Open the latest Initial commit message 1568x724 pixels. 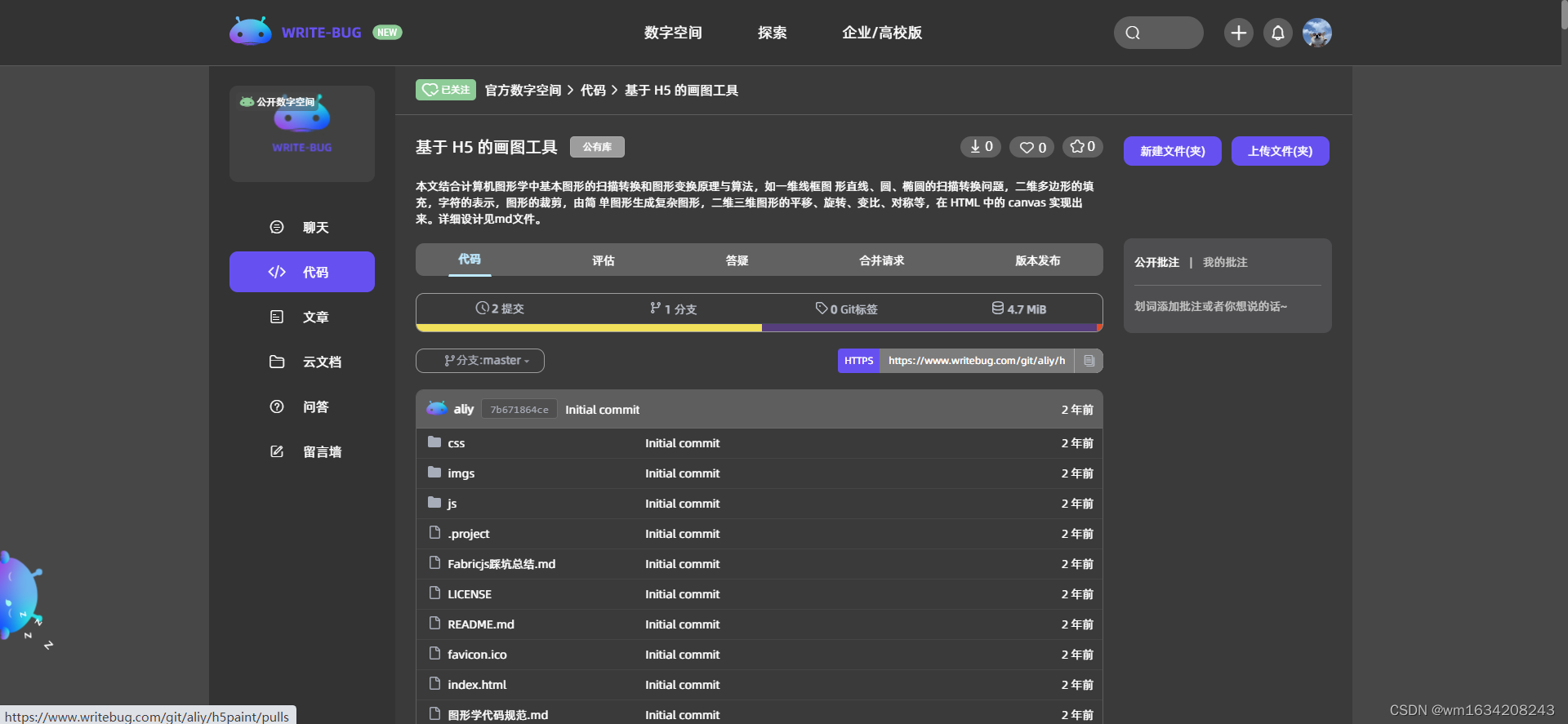click(x=603, y=410)
